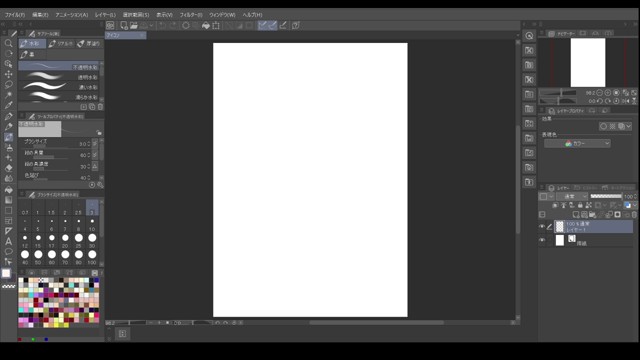Select the Pen tool
This screenshot has height=360, width=640.
point(8,116)
